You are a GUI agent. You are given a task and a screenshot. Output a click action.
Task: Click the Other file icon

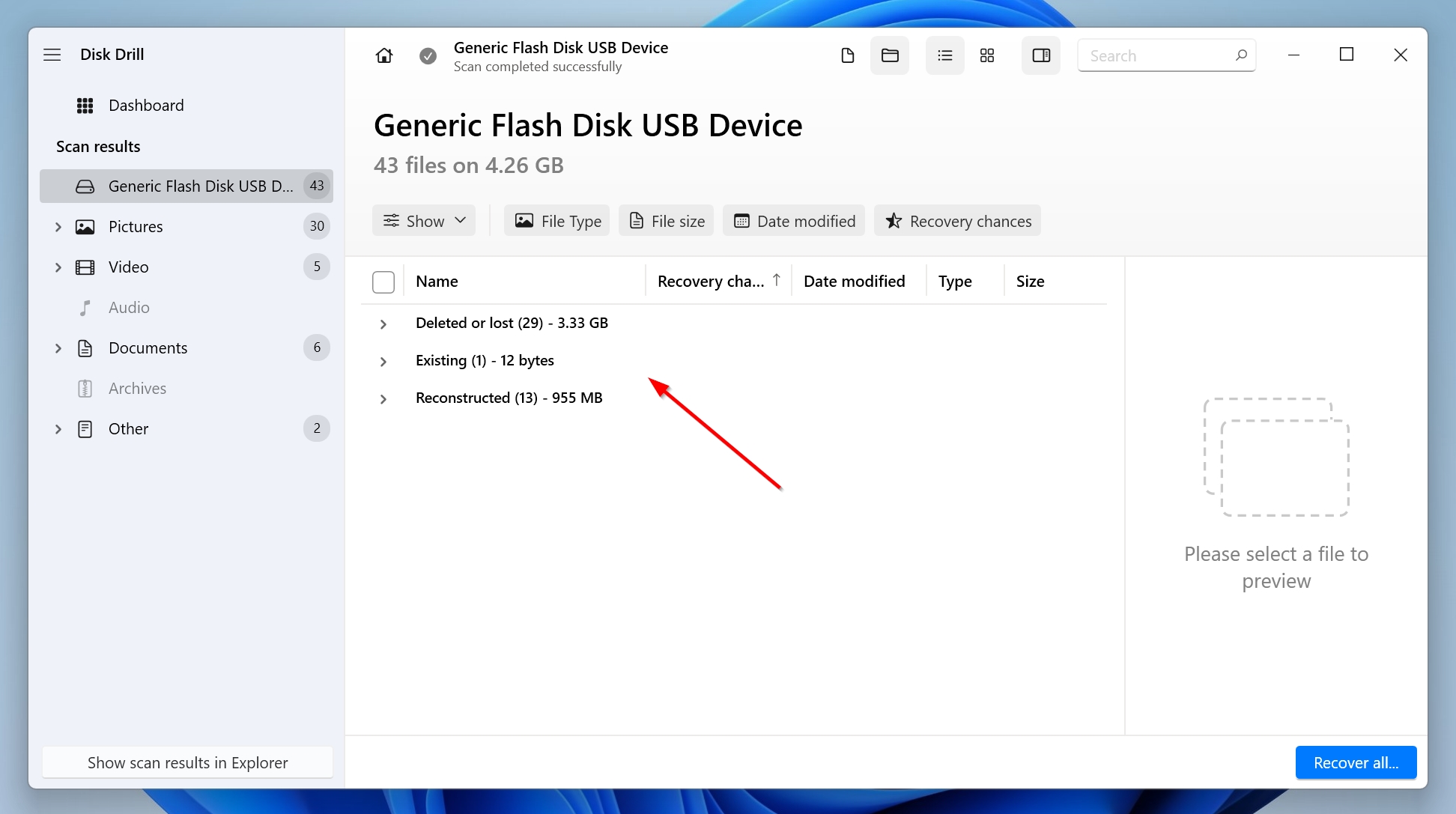85,429
